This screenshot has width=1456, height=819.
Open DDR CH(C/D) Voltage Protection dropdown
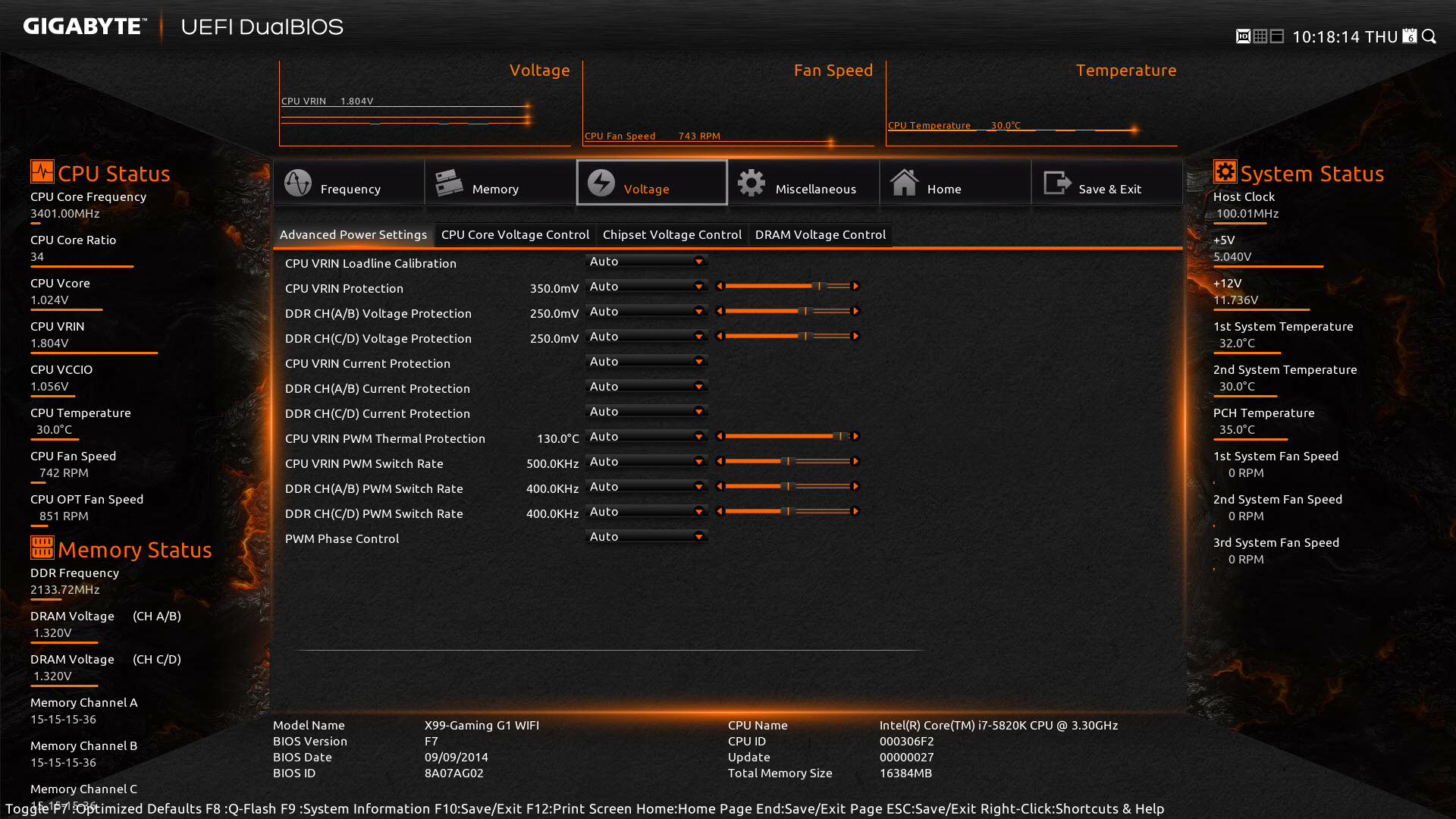(647, 336)
